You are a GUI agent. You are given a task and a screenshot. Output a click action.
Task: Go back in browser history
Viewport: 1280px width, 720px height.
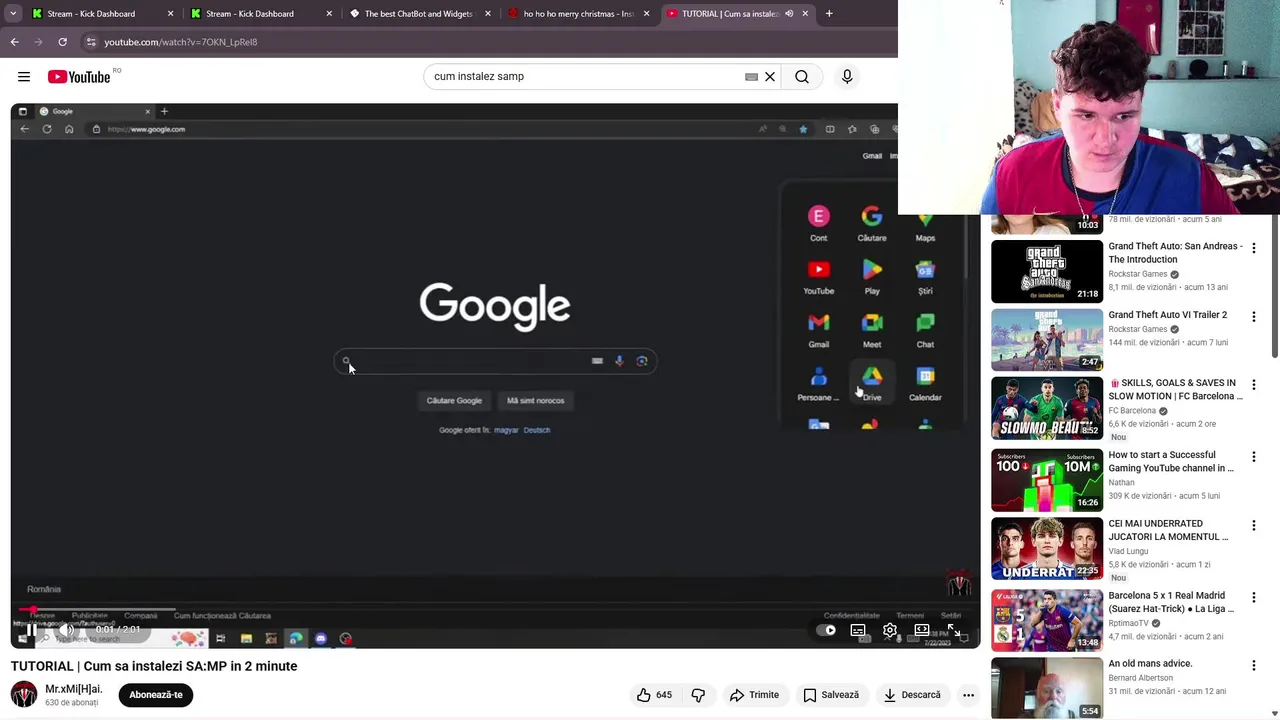pos(15,42)
